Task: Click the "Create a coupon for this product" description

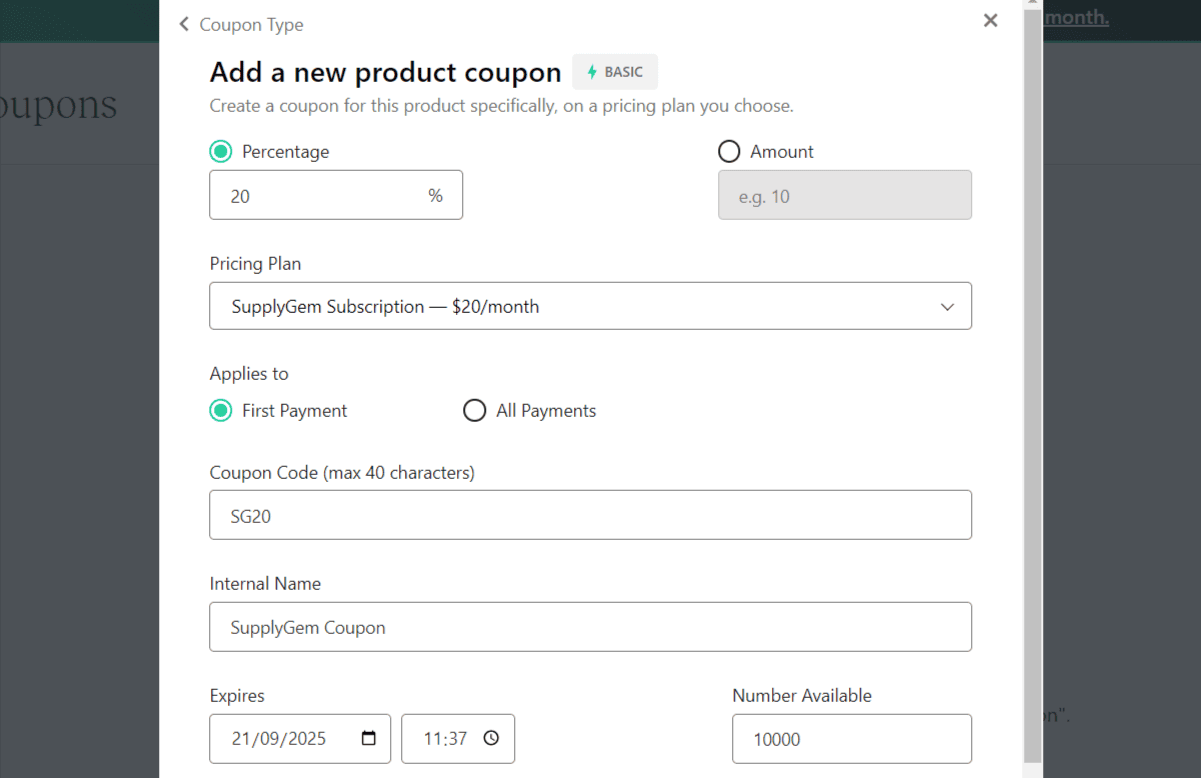Action: tap(501, 105)
